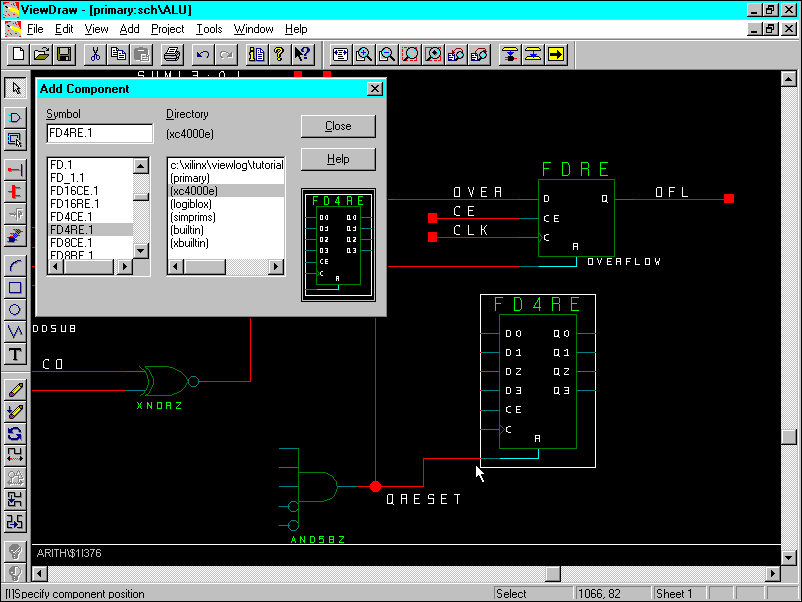
Task: Close the Add Component dialog via Close
Action: click(338, 126)
